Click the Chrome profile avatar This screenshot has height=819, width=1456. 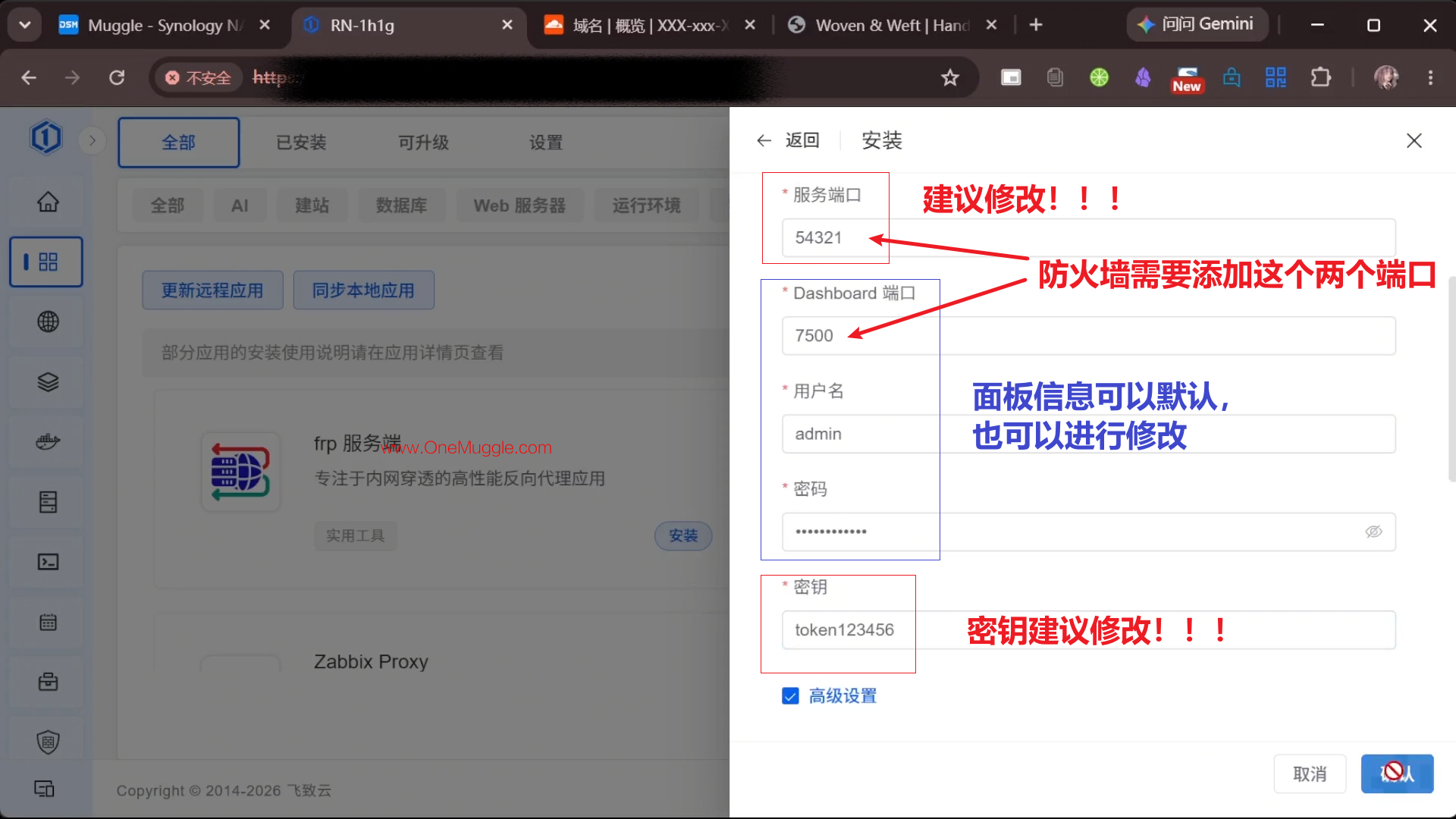(x=1386, y=77)
